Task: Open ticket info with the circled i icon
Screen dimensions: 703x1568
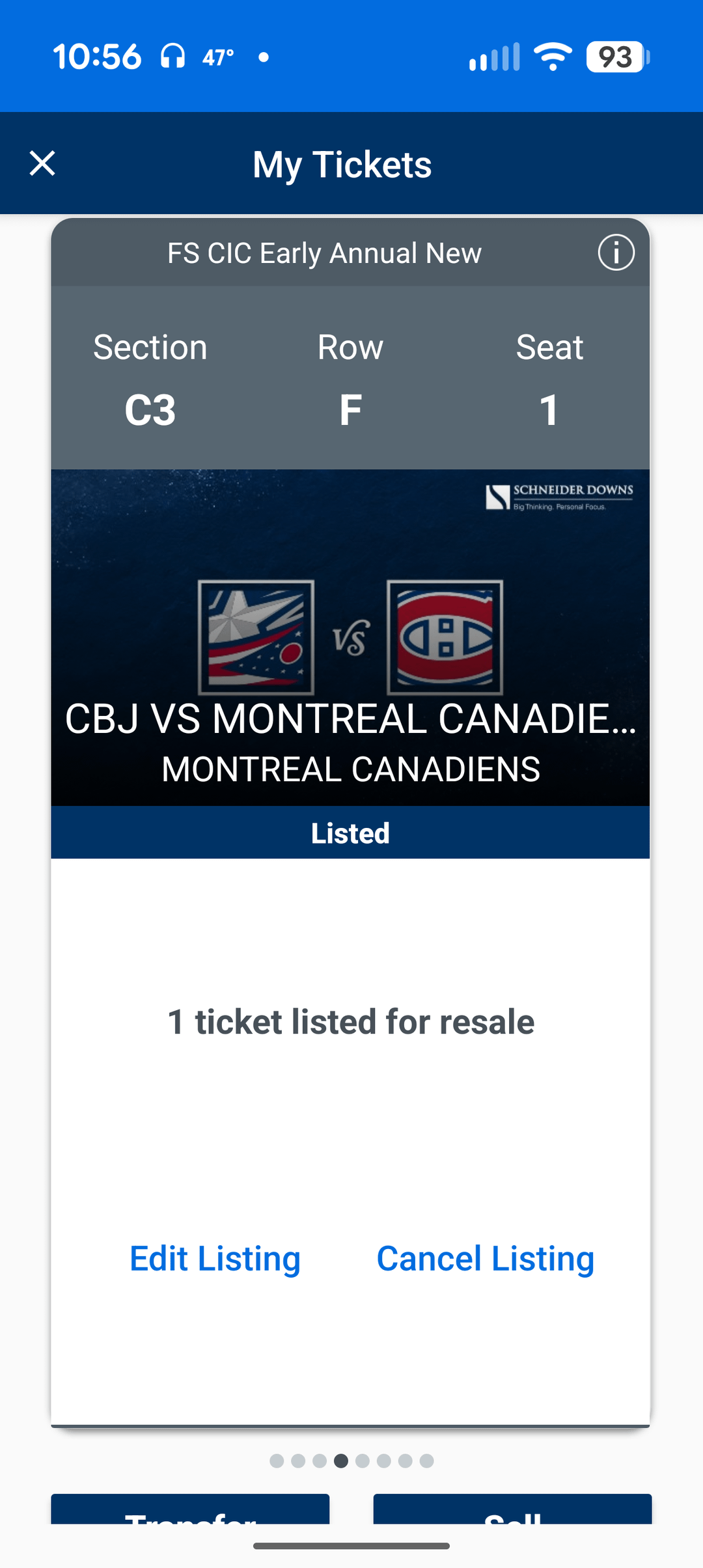Action: click(616, 253)
